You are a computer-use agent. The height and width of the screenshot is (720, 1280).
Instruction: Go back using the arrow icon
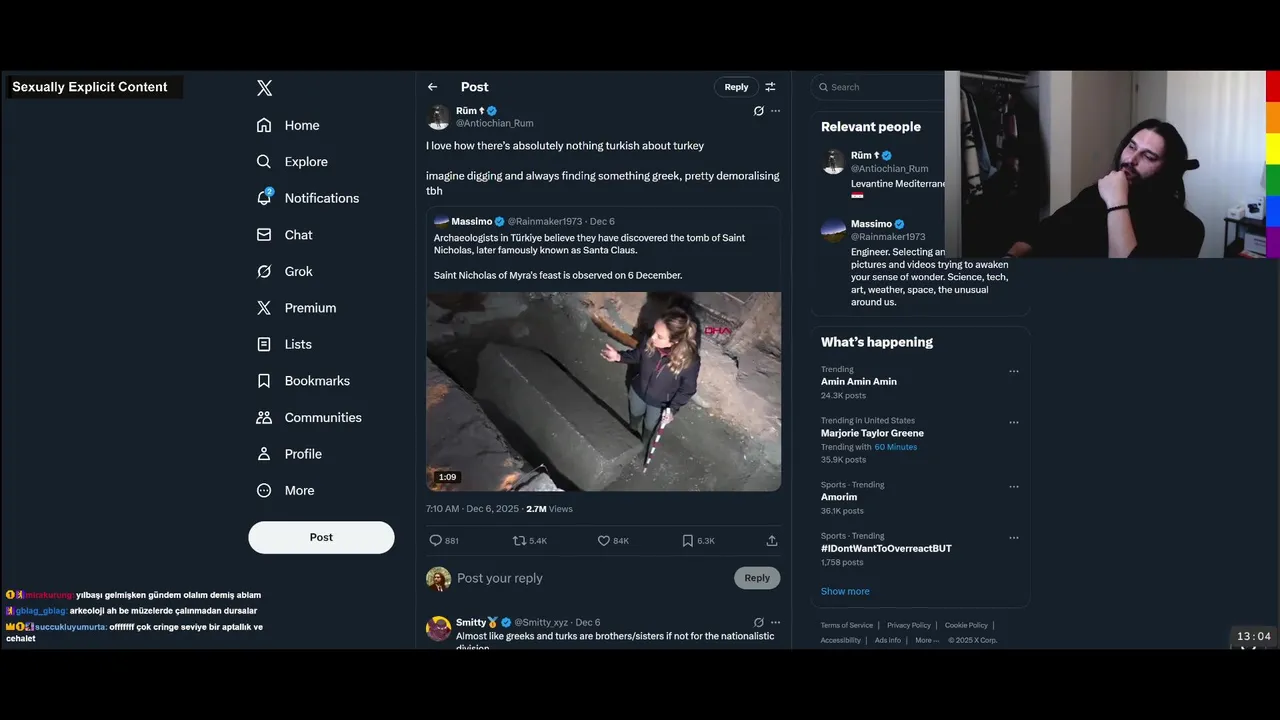433,87
